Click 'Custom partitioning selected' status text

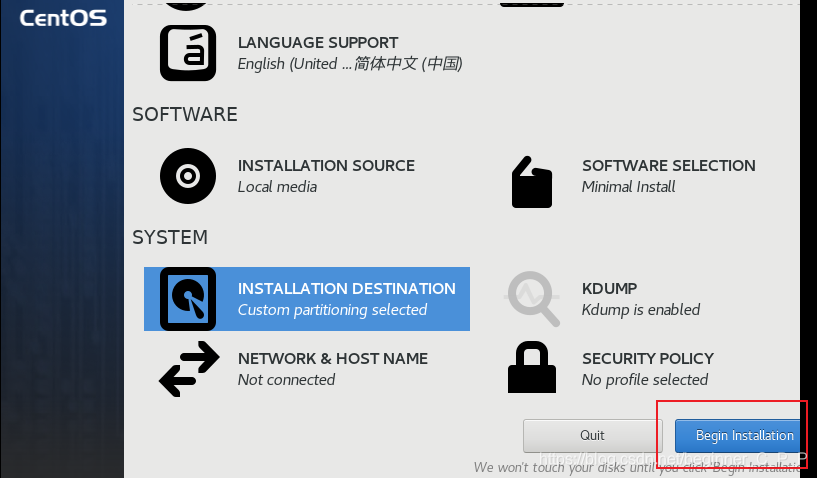click(332, 310)
